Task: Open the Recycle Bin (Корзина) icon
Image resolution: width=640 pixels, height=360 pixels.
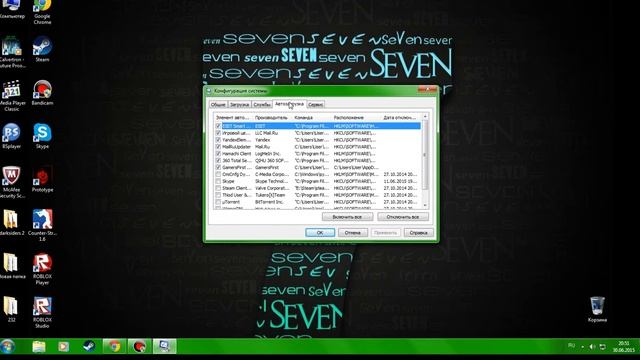Action: tap(597, 309)
